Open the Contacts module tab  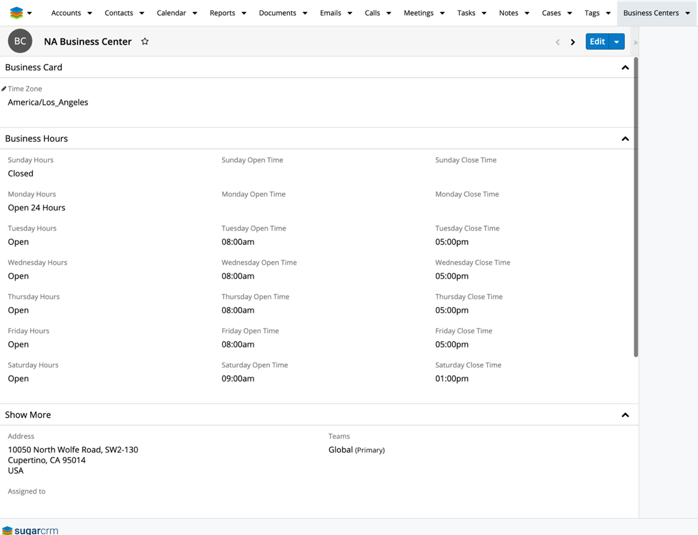click(x=119, y=13)
